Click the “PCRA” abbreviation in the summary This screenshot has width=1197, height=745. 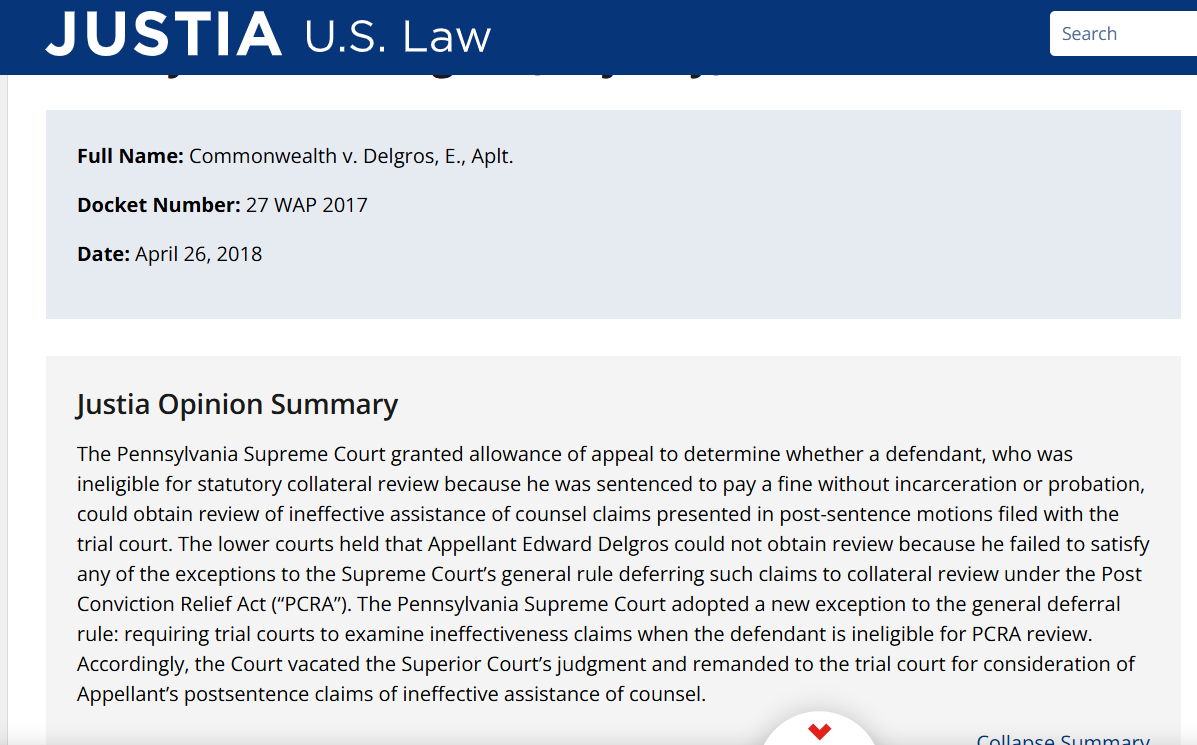tap(310, 604)
